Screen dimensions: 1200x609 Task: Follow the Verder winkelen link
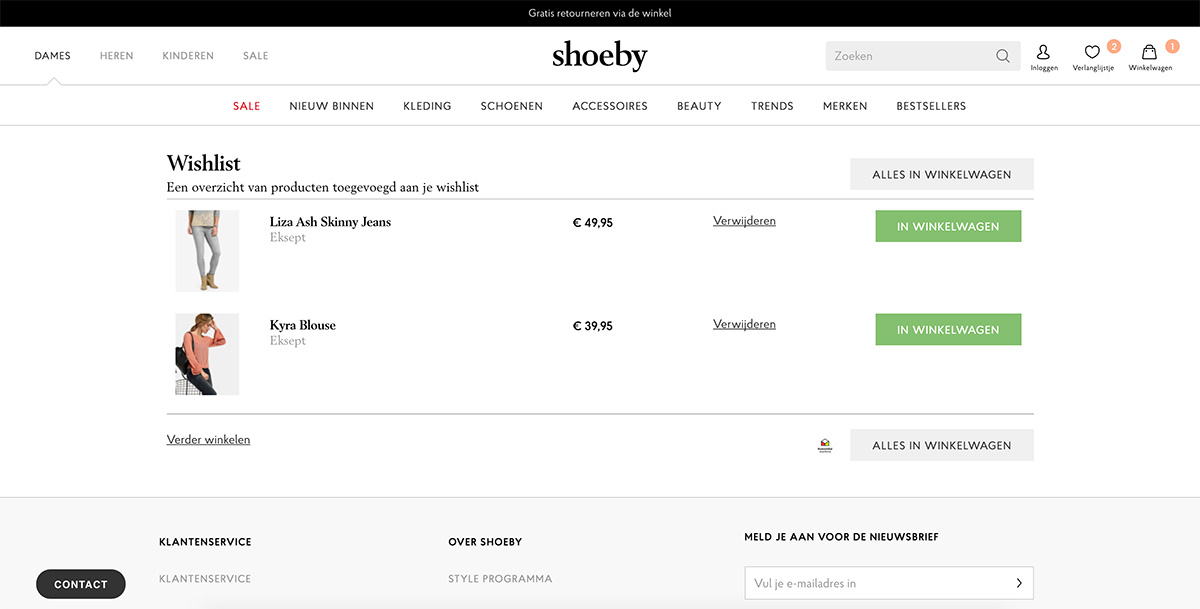tap(208, 439)
